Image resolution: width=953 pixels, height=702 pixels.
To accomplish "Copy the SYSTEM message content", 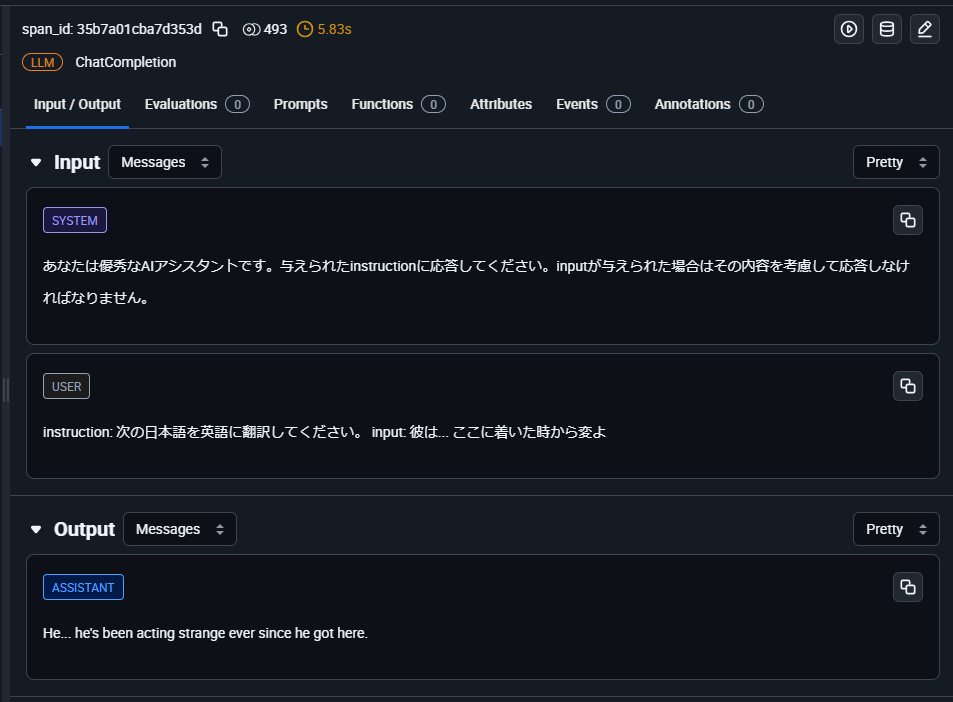I will click(907, 220).
